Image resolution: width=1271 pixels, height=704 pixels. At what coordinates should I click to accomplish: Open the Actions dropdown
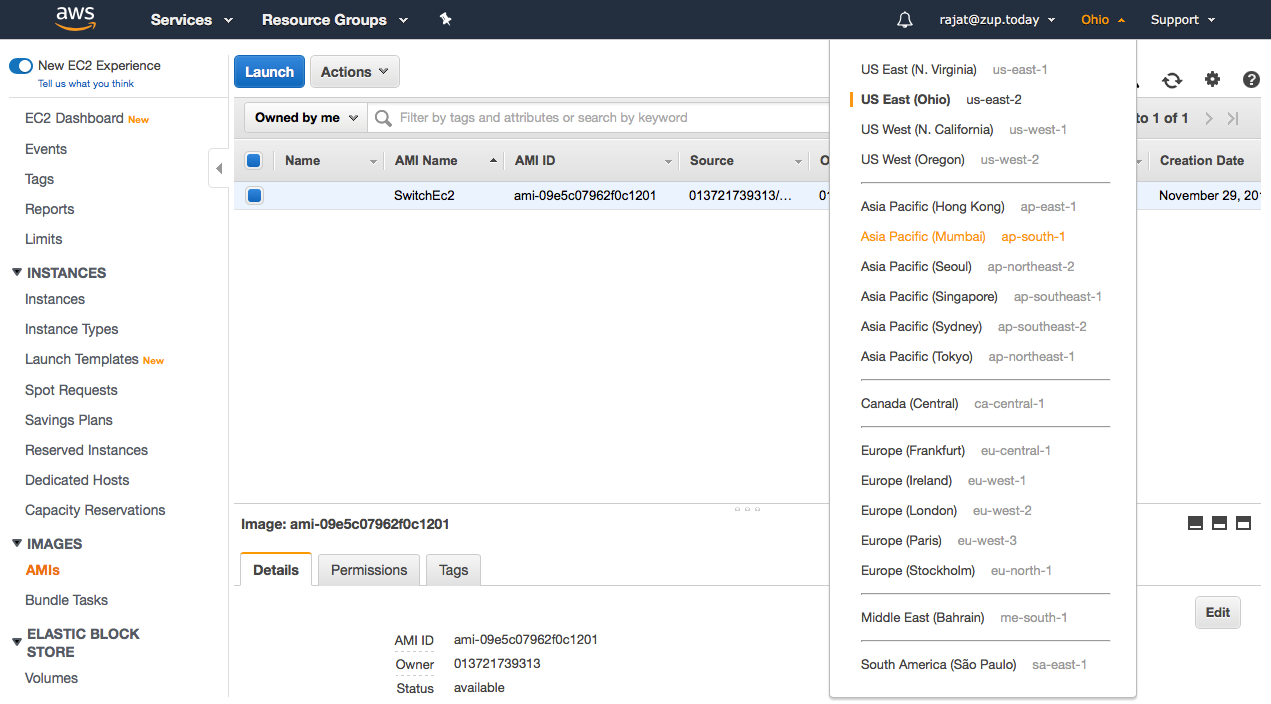[355, 72]
